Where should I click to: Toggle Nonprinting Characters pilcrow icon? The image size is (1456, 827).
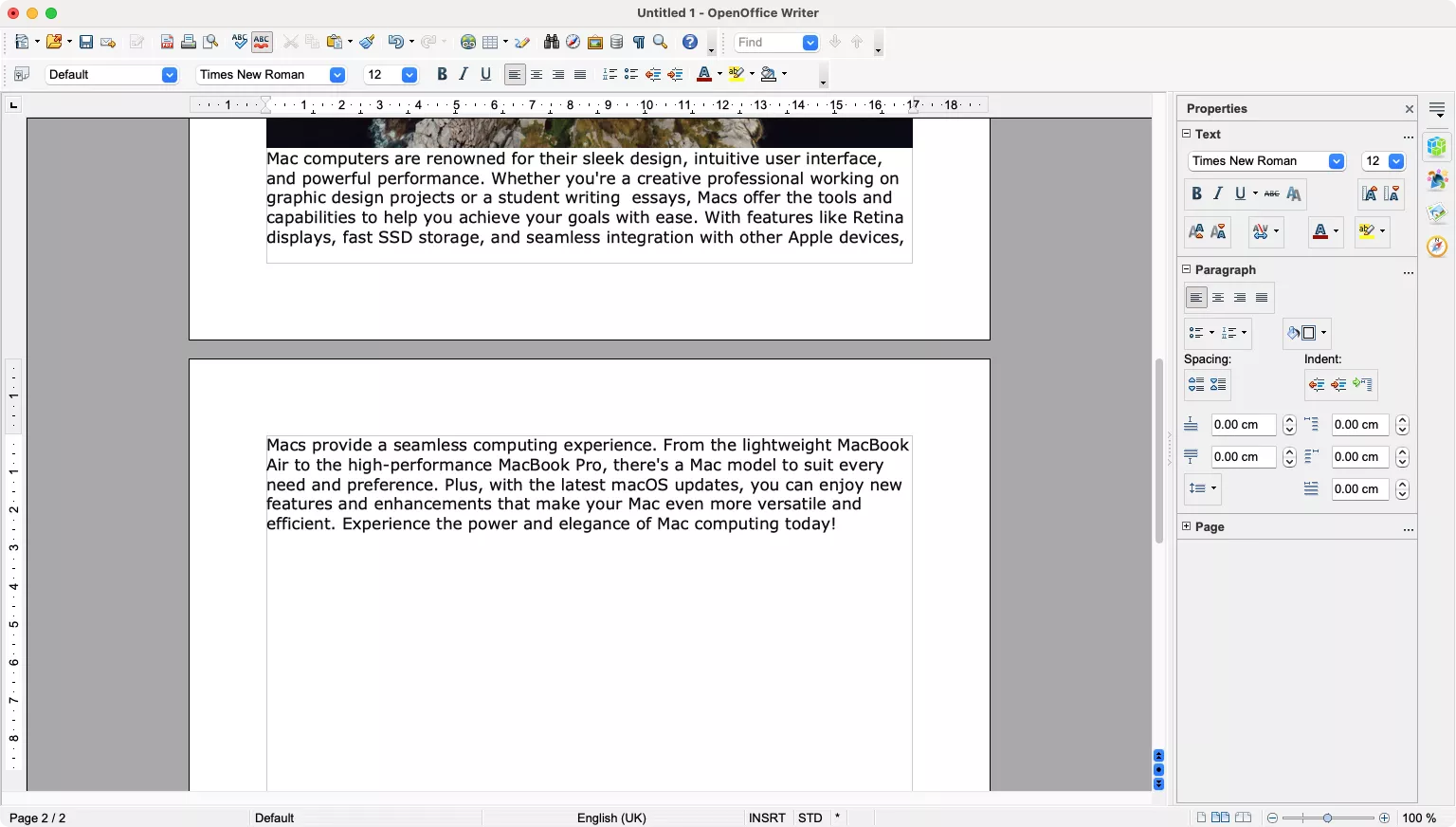(638, 42)
